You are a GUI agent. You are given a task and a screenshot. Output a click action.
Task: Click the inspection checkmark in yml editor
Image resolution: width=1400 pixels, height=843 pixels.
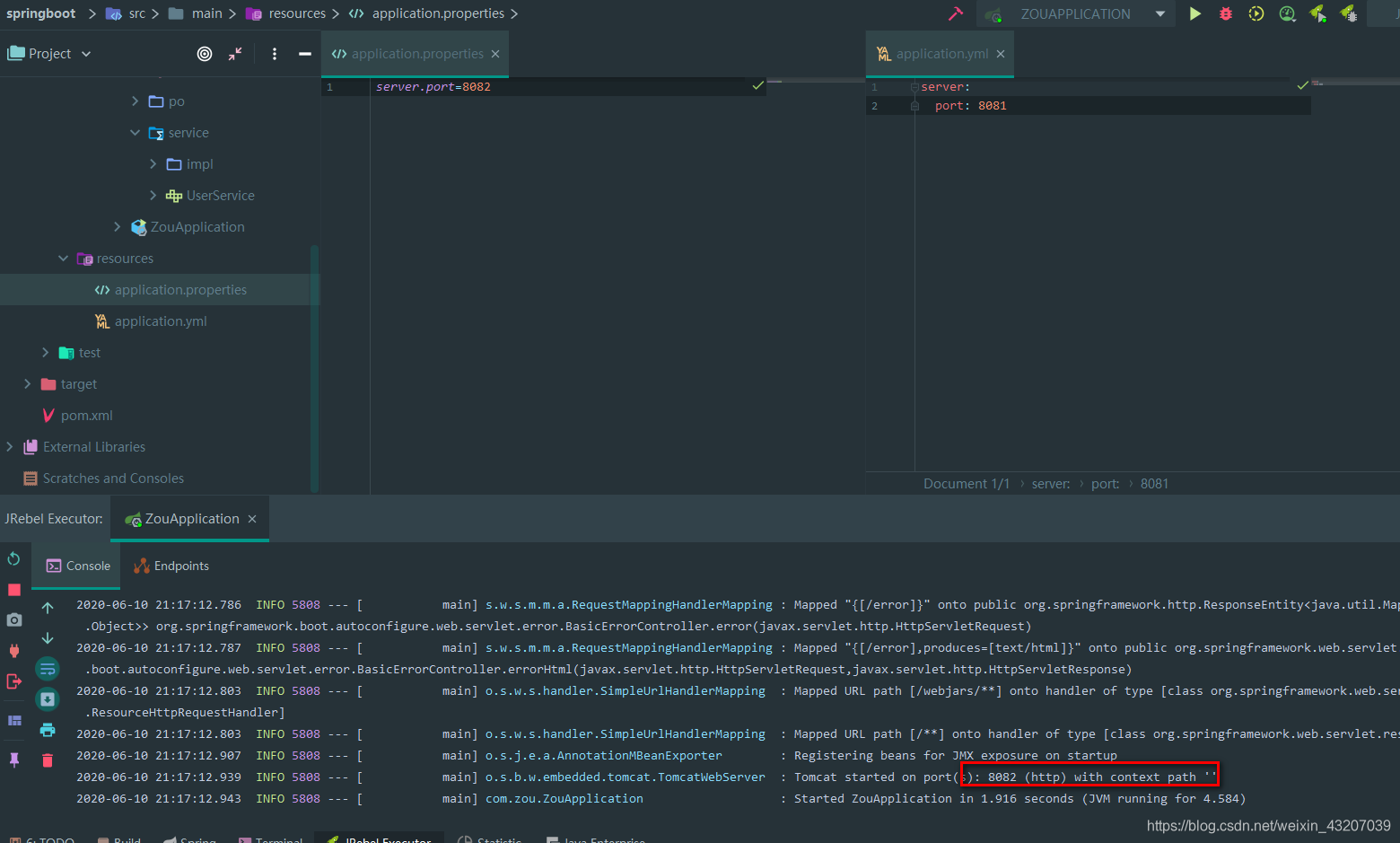click(x=1303, y=86)
